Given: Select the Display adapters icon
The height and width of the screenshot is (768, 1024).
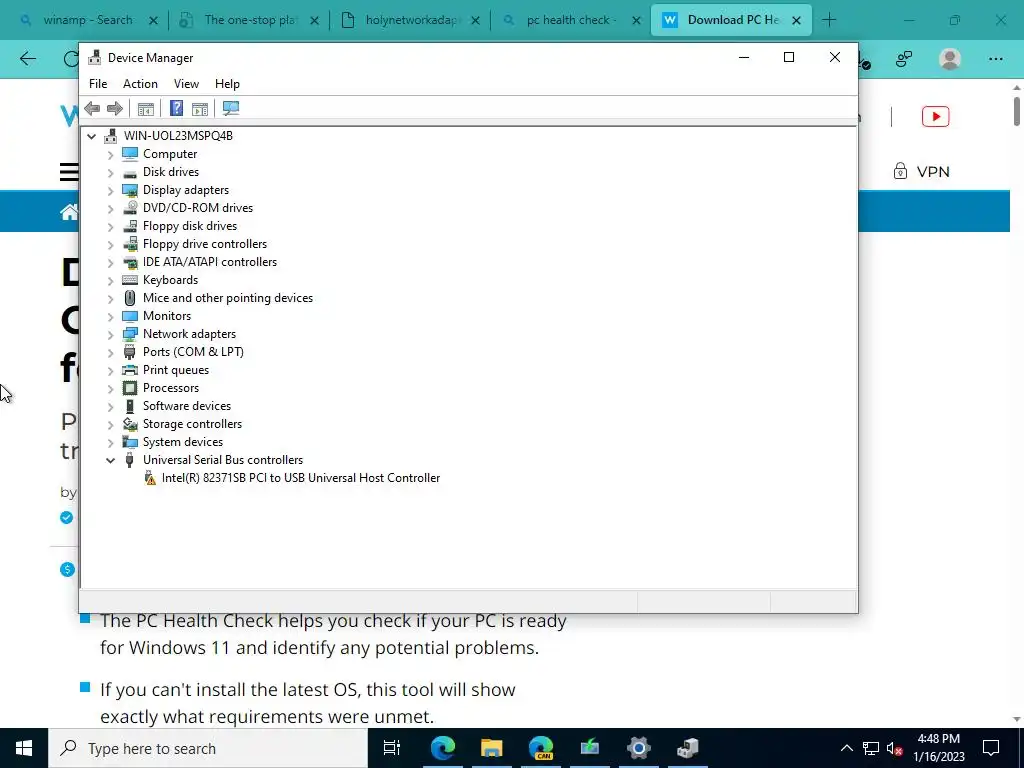Looking at the screenshot, I should pyautogui.click(x=130, y=190).
